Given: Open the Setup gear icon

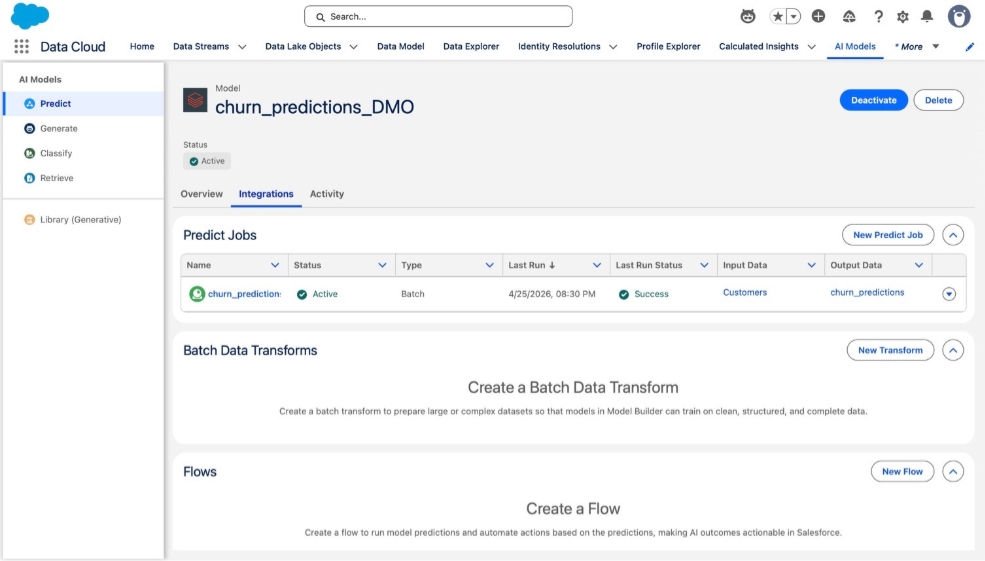Looking at the screenshot, I should [x=903, y=16].
